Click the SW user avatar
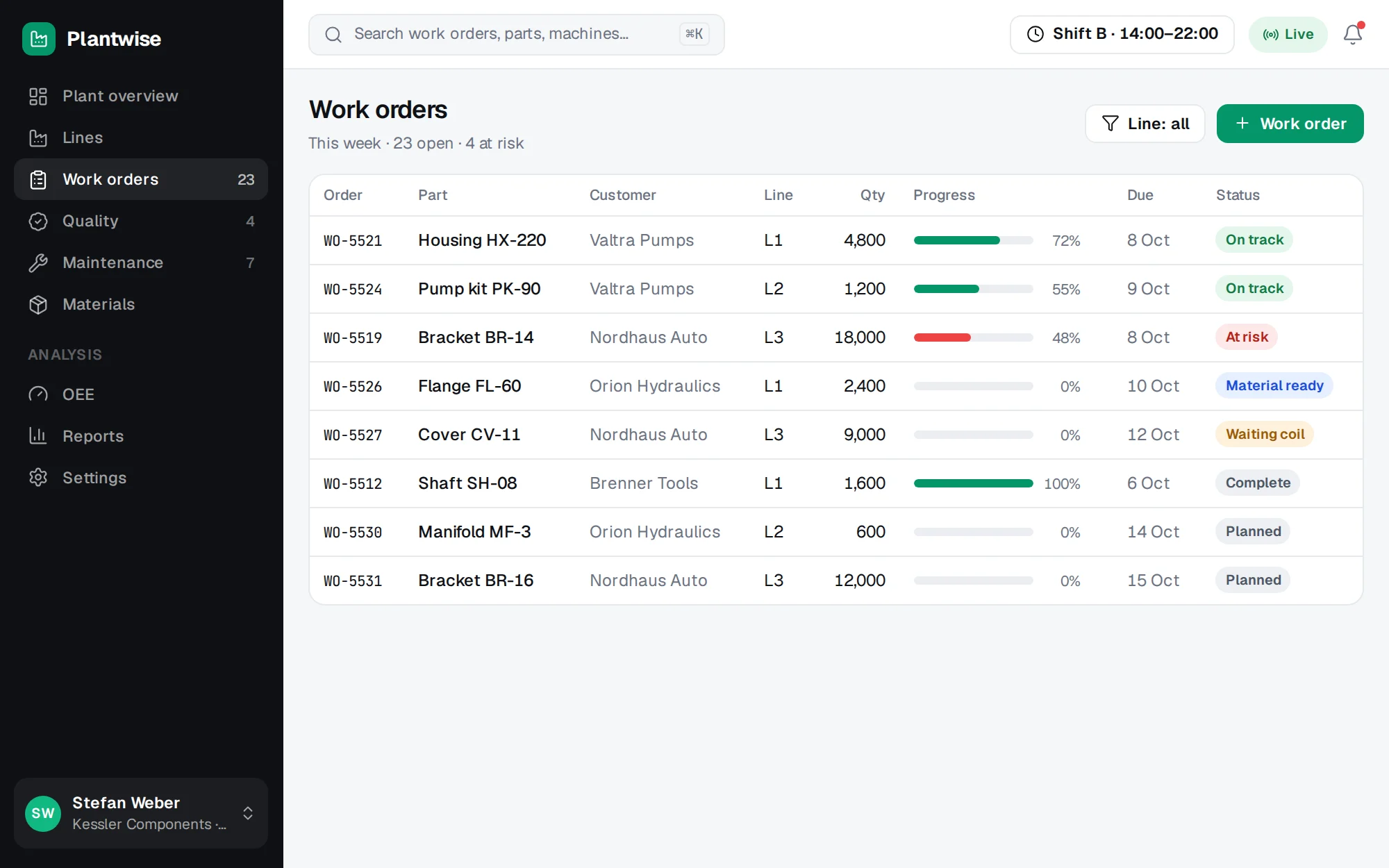The image size is (1389, 868). 43,813
